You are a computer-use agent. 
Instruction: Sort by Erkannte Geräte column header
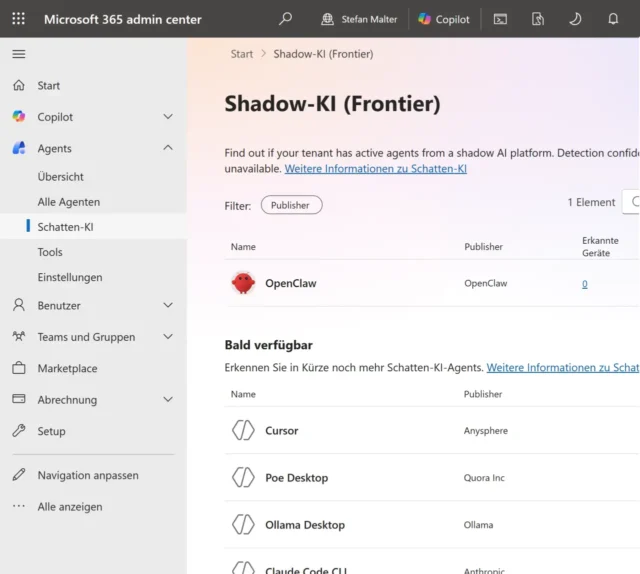coord(600,247)
